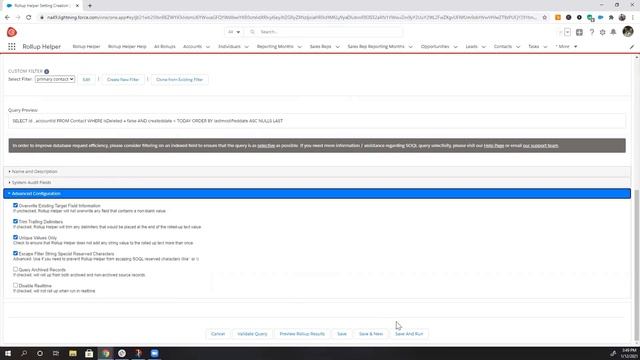The width and height of the screenshot is (640, 360).
Task: Collapse the Advanced Configuration section
Action: pyautogui.click(x=317, y=193)
